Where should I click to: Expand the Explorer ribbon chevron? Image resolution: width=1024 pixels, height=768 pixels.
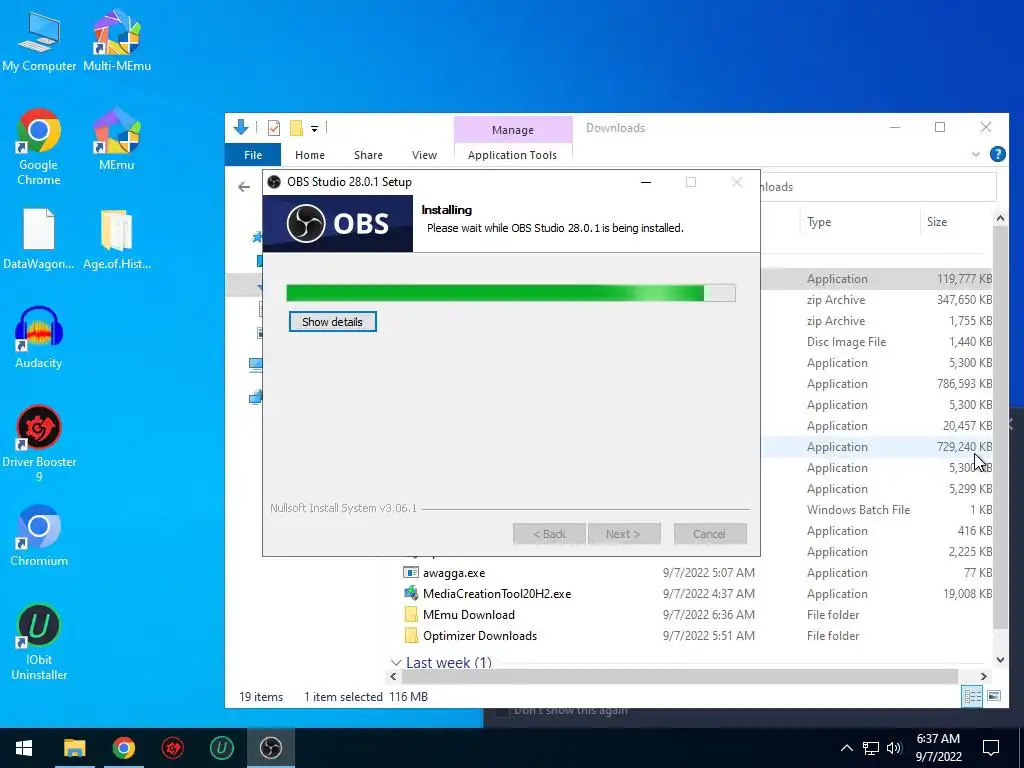[976, 155]
